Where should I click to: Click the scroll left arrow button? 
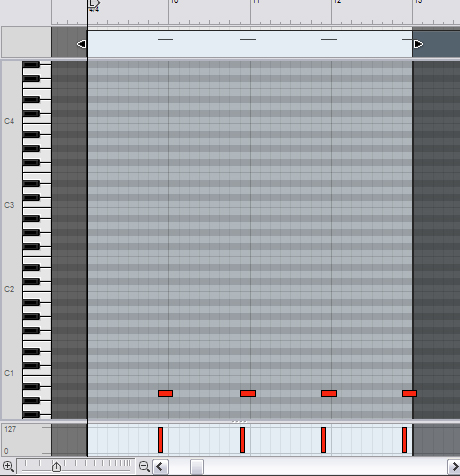click(160, 467)
